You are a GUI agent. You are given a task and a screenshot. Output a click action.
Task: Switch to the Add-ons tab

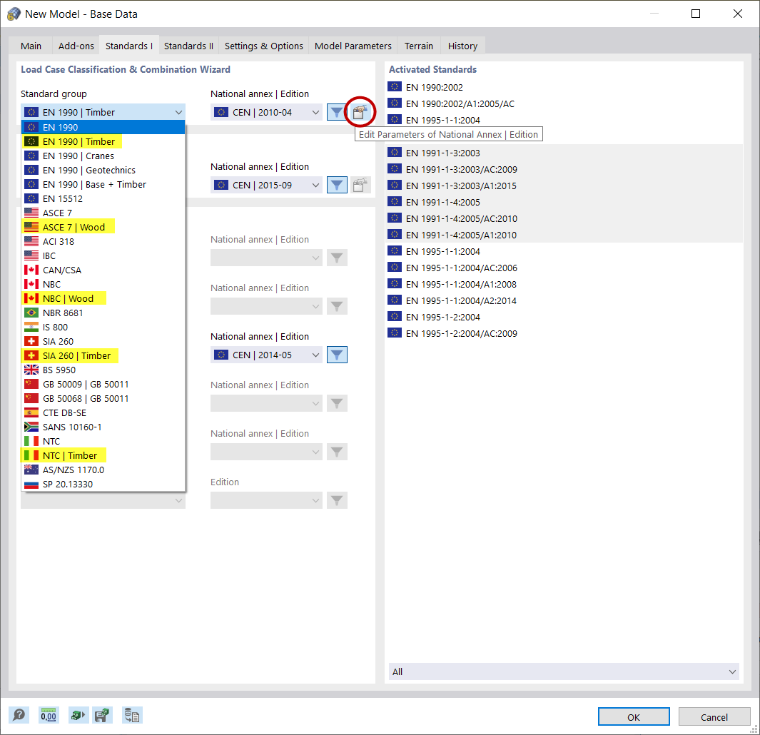(x=76, y=46)
